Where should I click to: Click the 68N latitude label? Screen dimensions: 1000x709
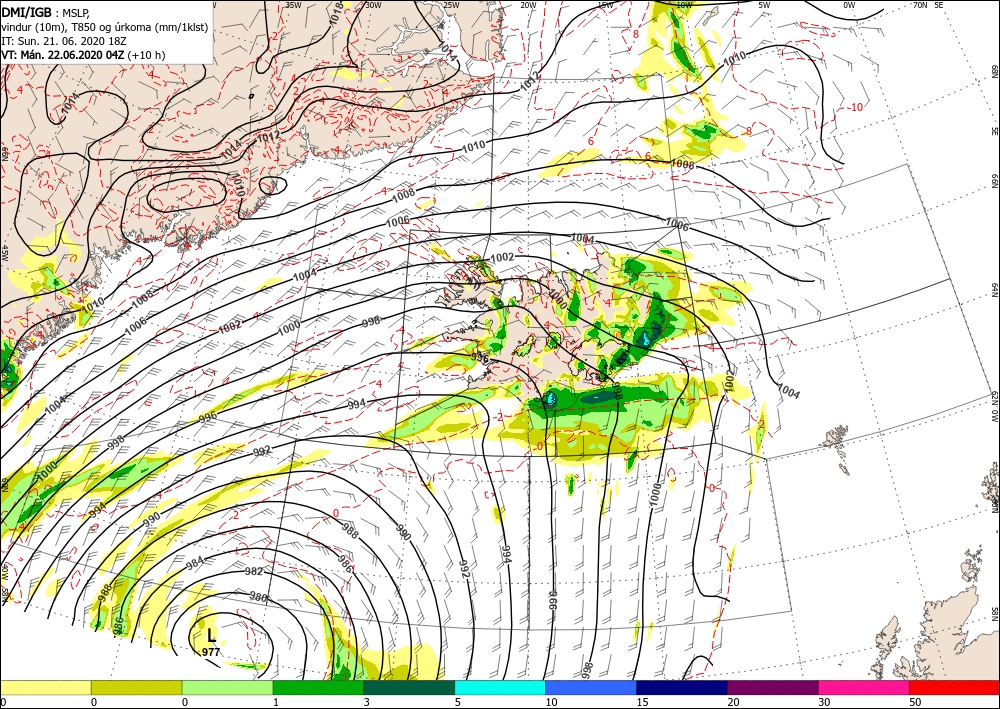(994, 70)
